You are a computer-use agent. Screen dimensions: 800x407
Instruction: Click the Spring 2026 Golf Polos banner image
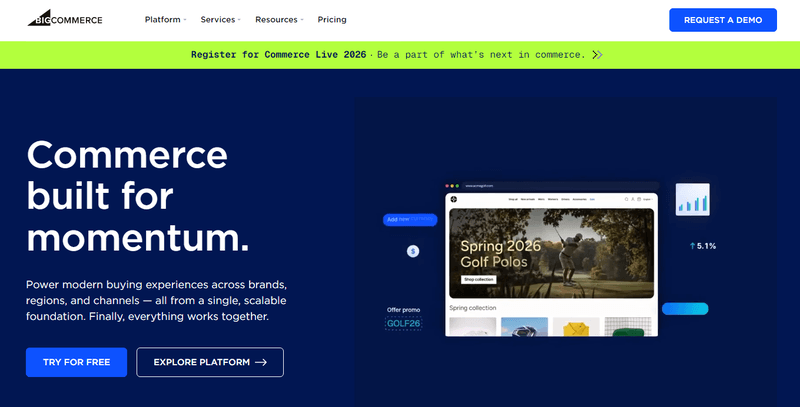(x=551, y=253)
